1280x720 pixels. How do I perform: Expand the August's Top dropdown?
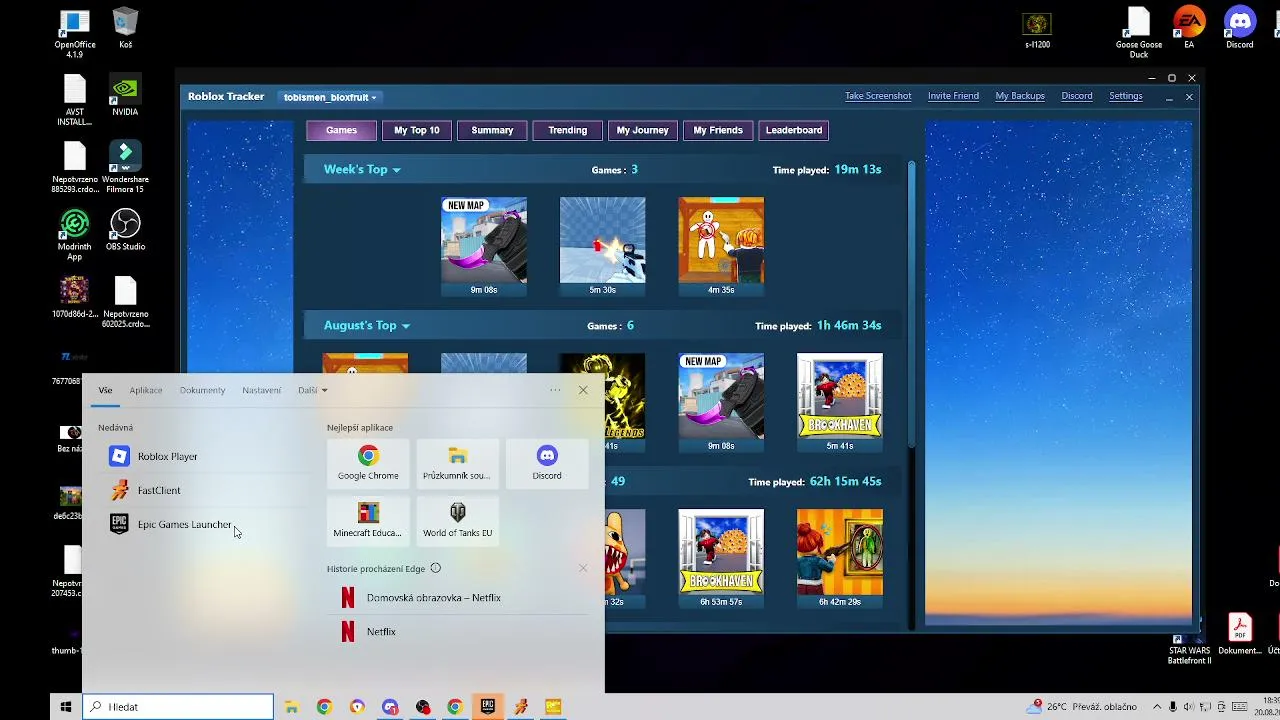(367, 326)
